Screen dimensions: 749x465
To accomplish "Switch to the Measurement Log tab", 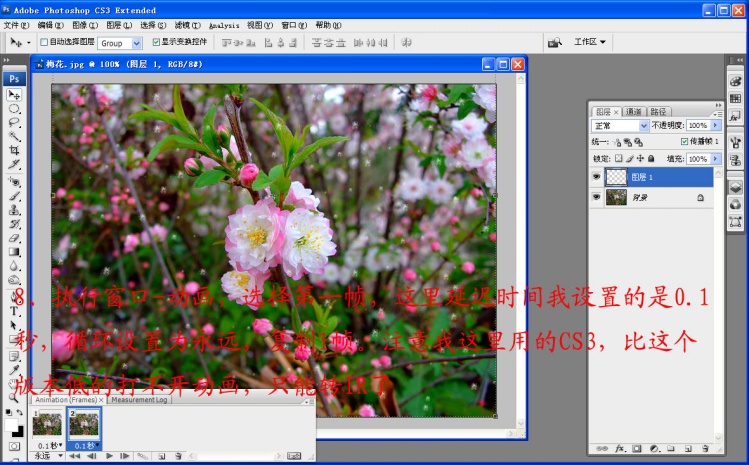I will [x=139, y=400].
